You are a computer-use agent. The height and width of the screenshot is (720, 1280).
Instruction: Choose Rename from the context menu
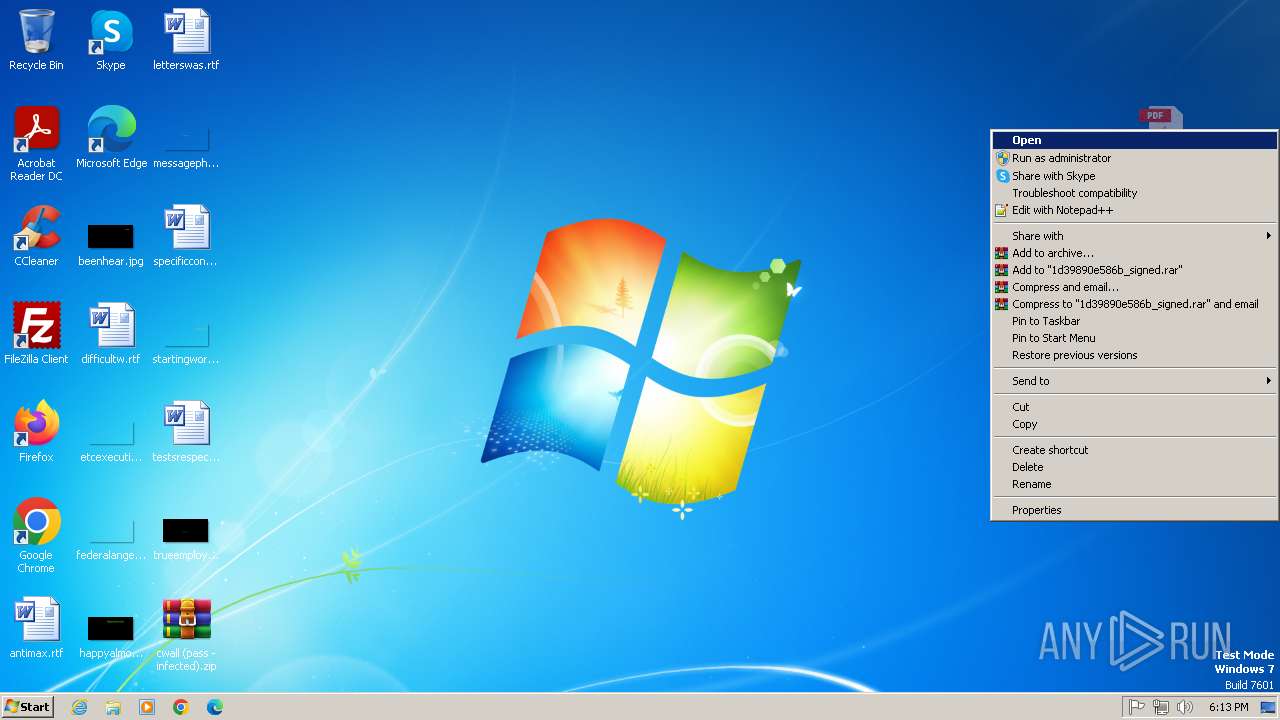point(1134,484)
